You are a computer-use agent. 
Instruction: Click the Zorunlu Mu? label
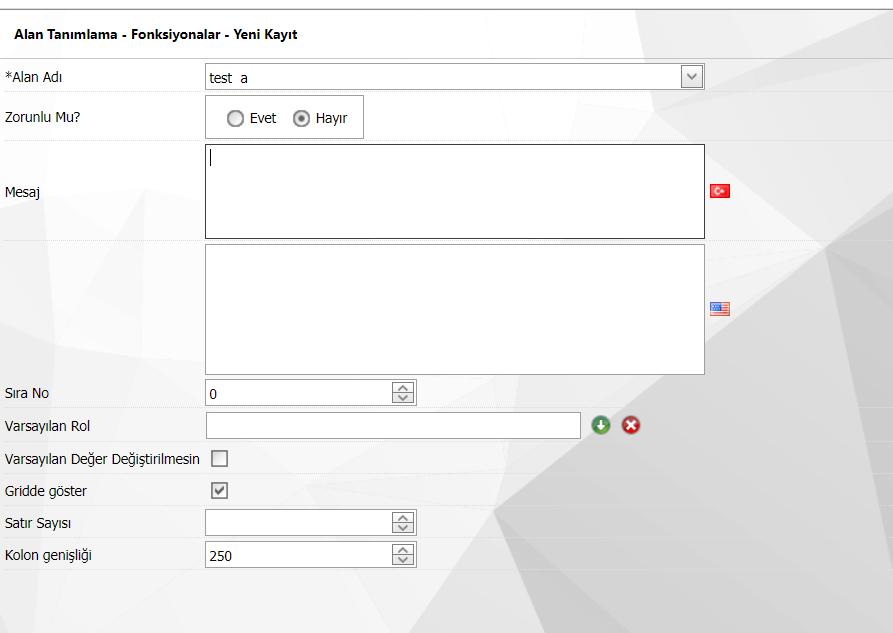43,117
